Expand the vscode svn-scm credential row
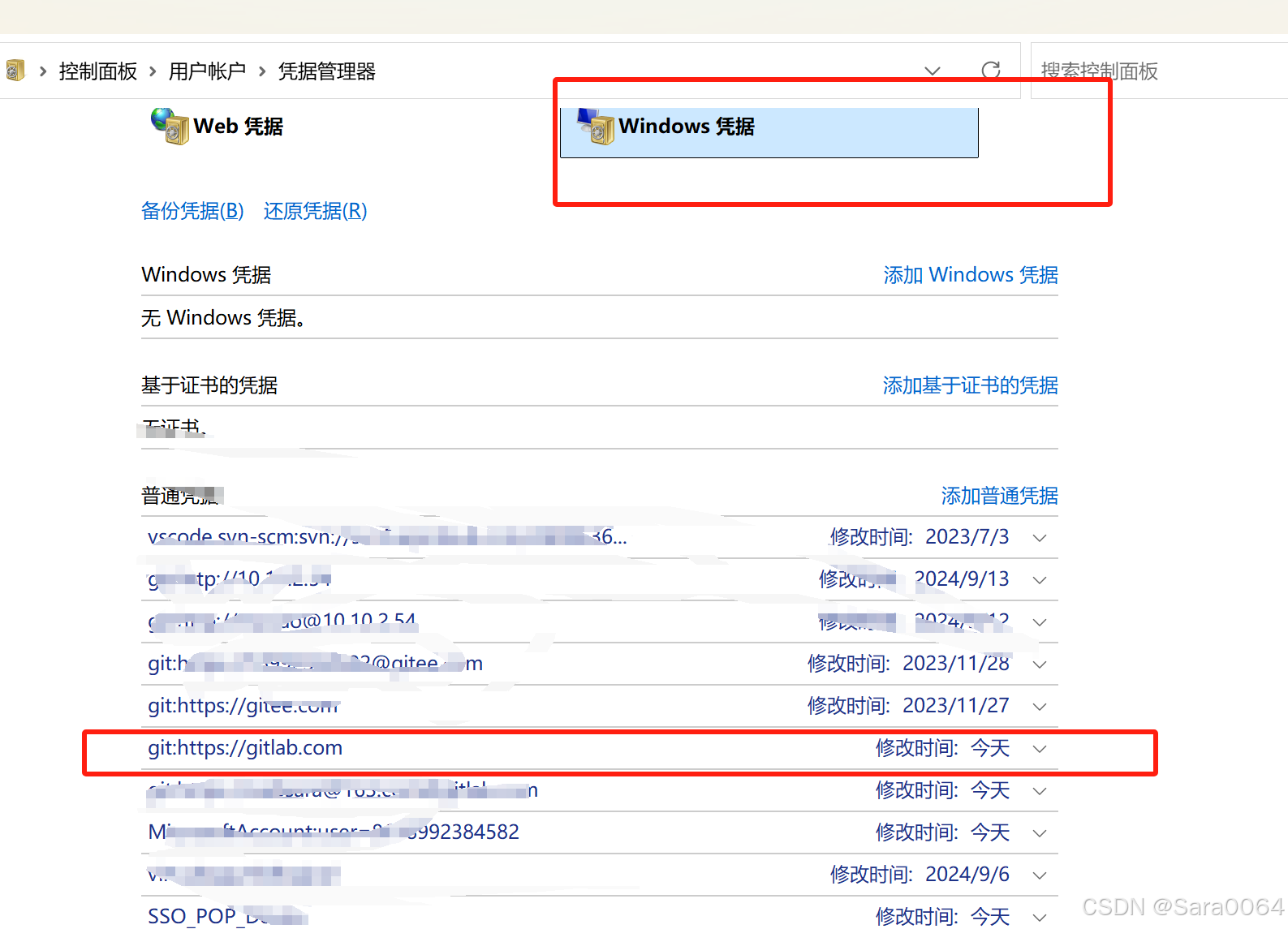The height and width of the screenshot is (929, 1288). coord(1040,538)
